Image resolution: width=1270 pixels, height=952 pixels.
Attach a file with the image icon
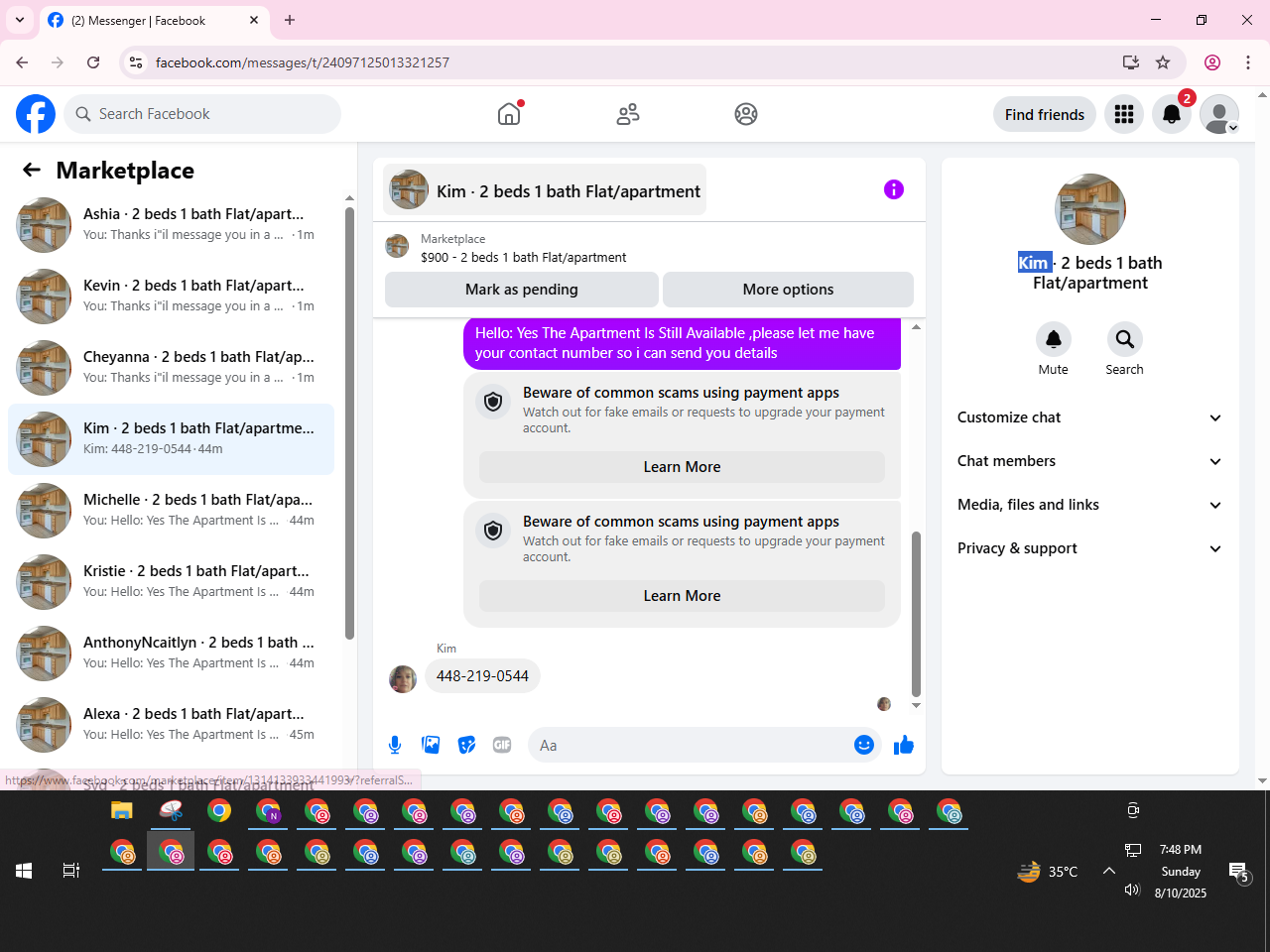[431, 745]
